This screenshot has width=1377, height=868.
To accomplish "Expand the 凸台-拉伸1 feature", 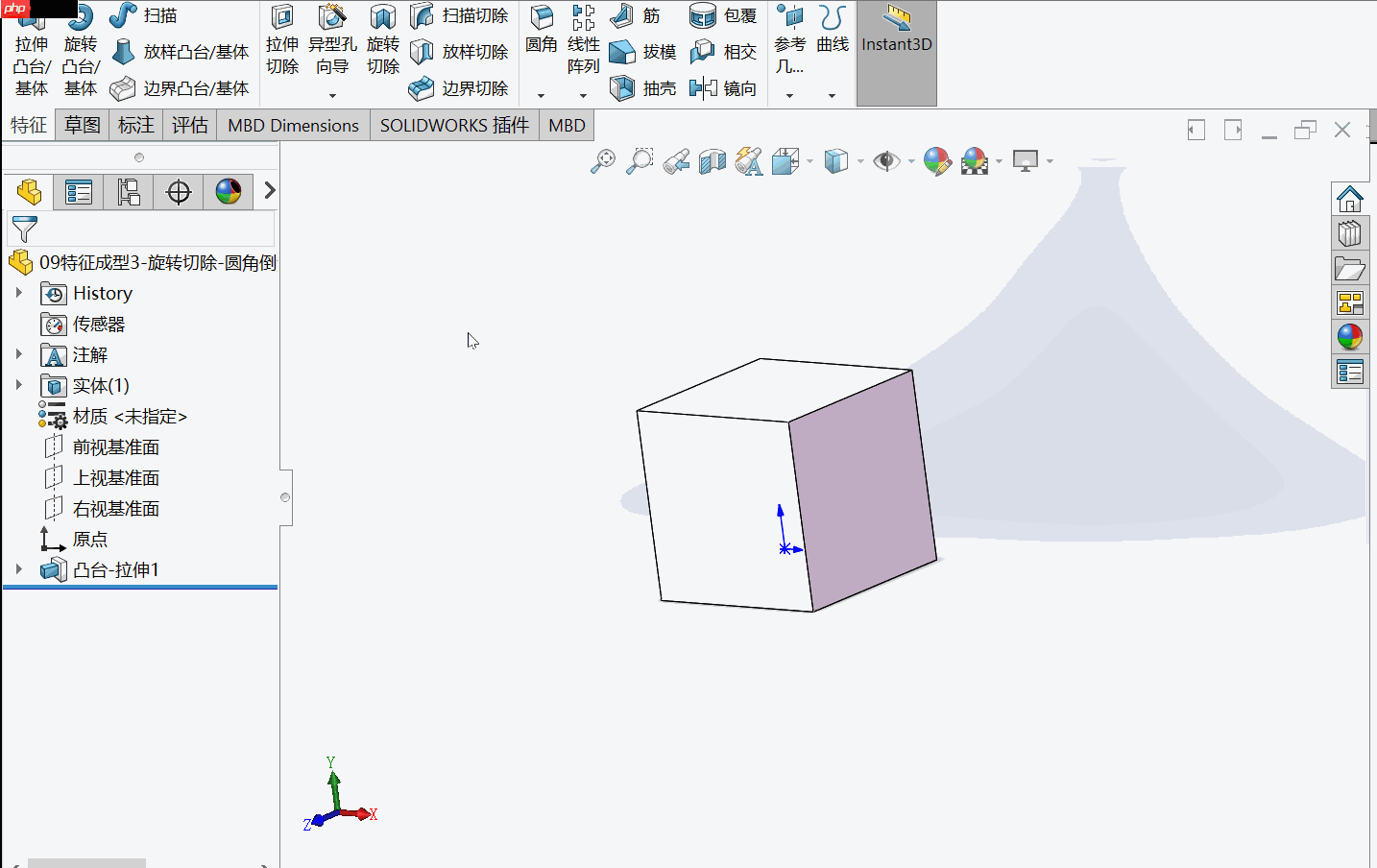I will coord(19,568).
